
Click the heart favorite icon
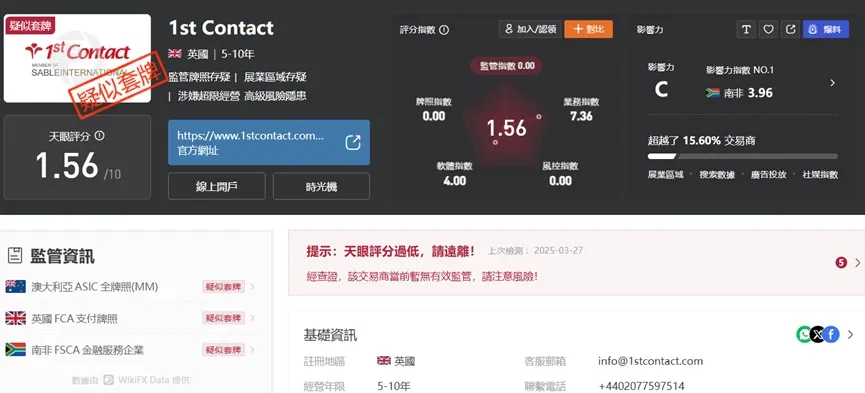coord(768,30)
